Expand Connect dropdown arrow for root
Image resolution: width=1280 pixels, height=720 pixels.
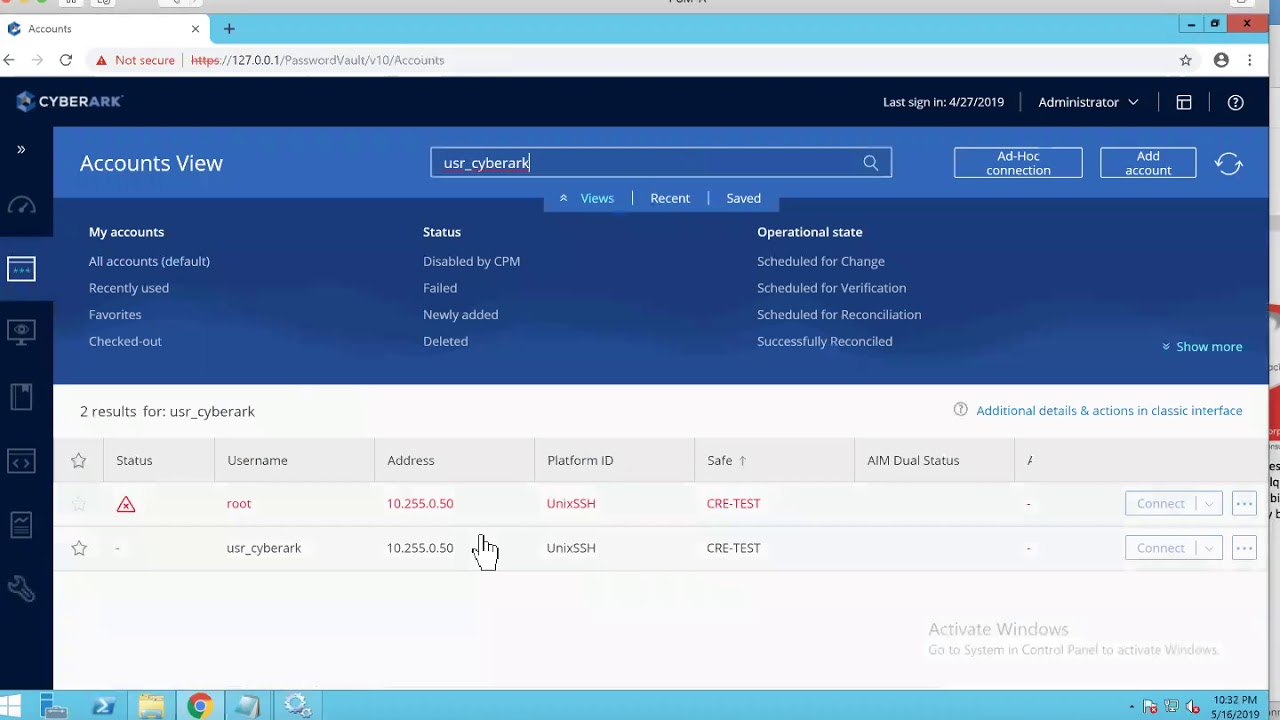coord(1209,504)
